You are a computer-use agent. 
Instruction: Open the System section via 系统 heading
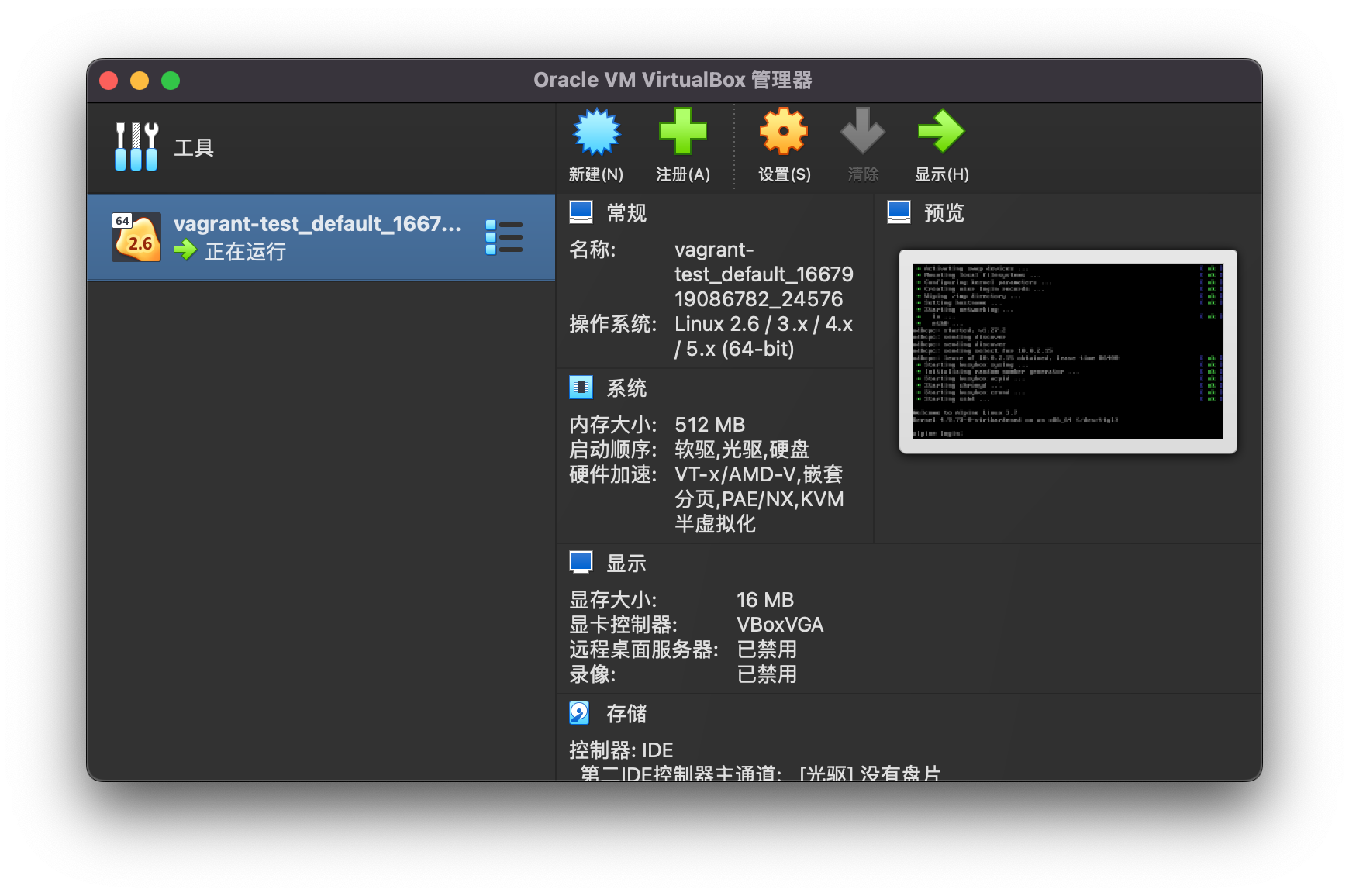coord(626,388)
